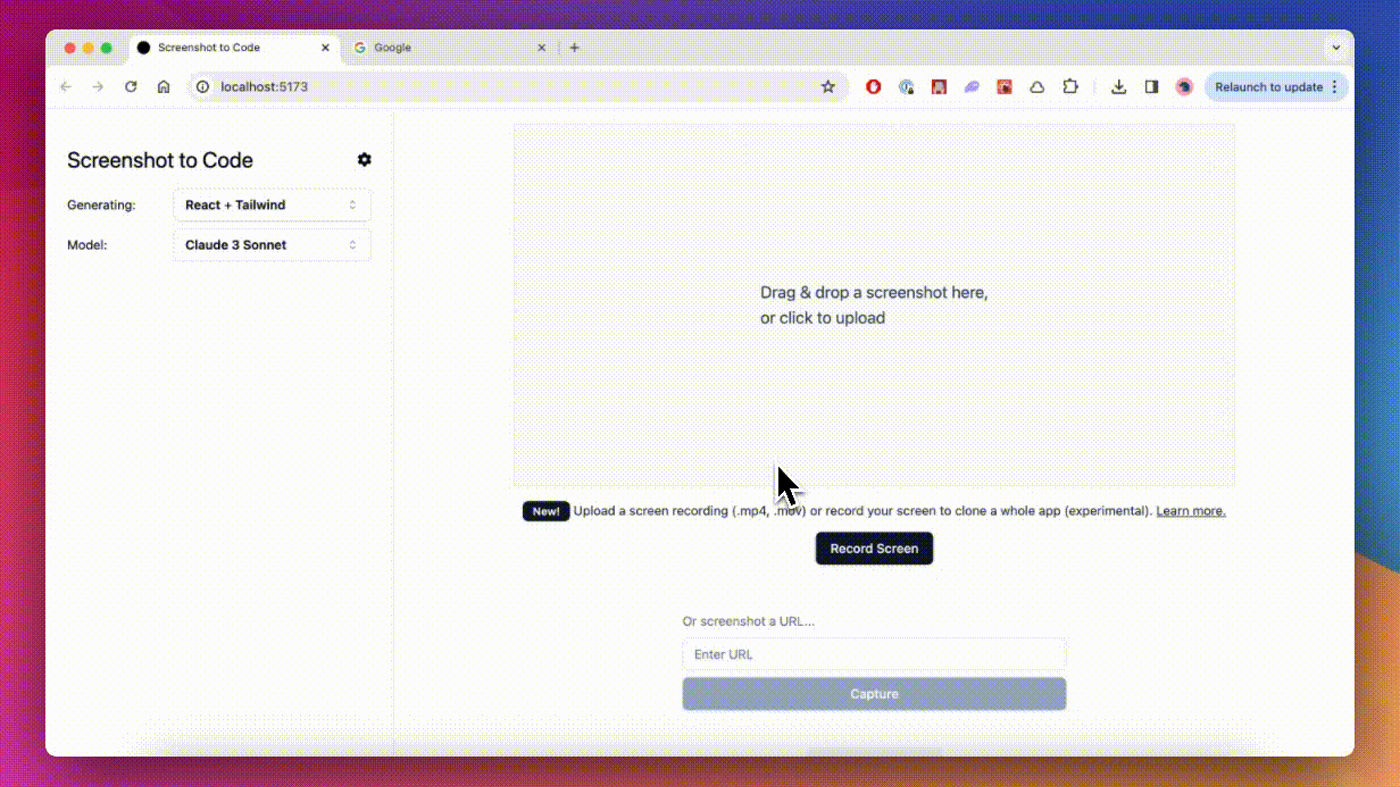Open the profile avatar menu

[x=1184, y=87]
